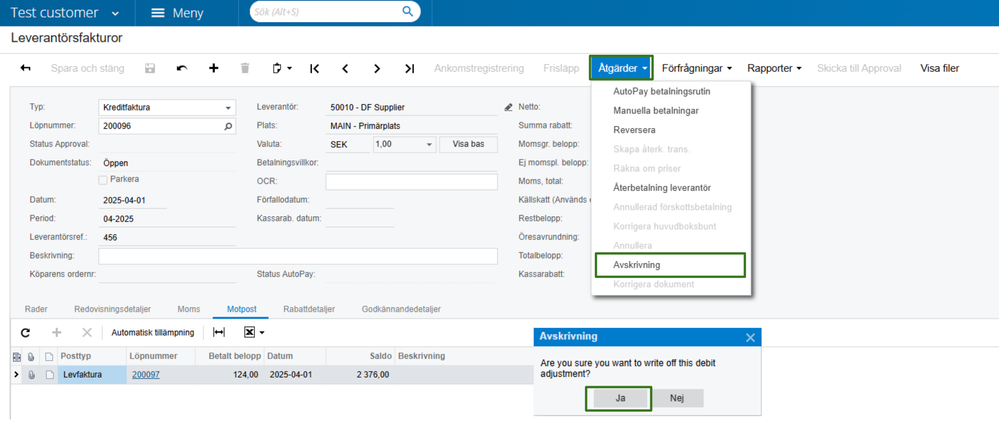
Task: Open the Typ Kreditfaktura dropdown
Action: point(228,108)
